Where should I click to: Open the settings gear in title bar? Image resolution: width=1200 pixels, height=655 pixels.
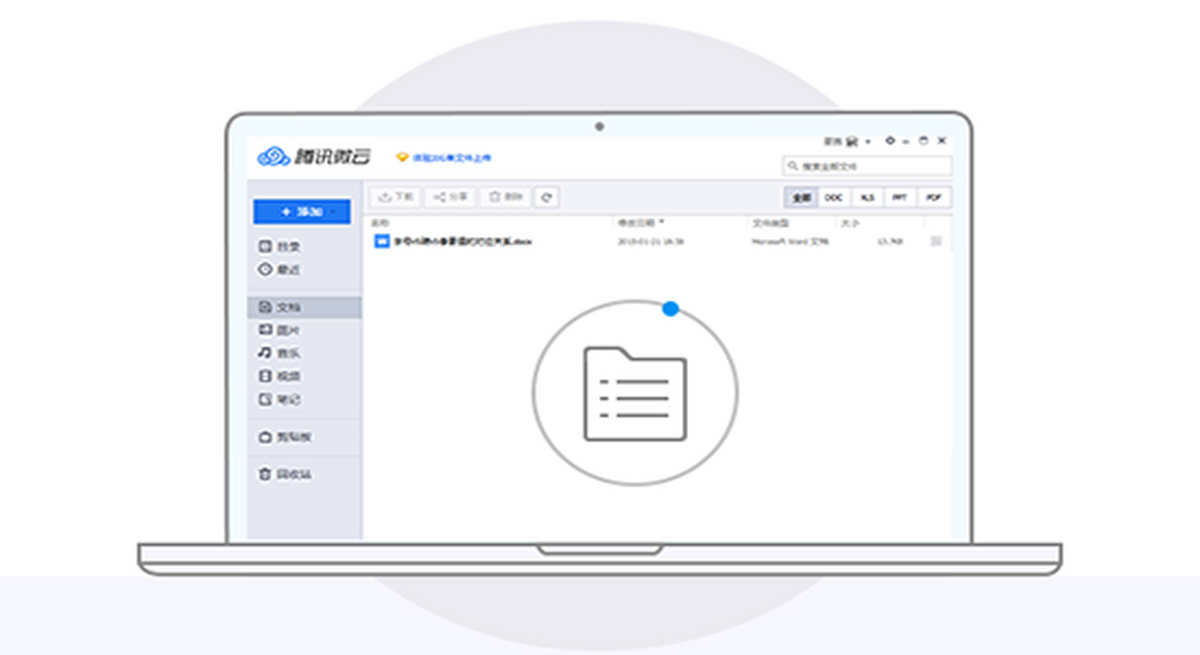coord(890,141)
